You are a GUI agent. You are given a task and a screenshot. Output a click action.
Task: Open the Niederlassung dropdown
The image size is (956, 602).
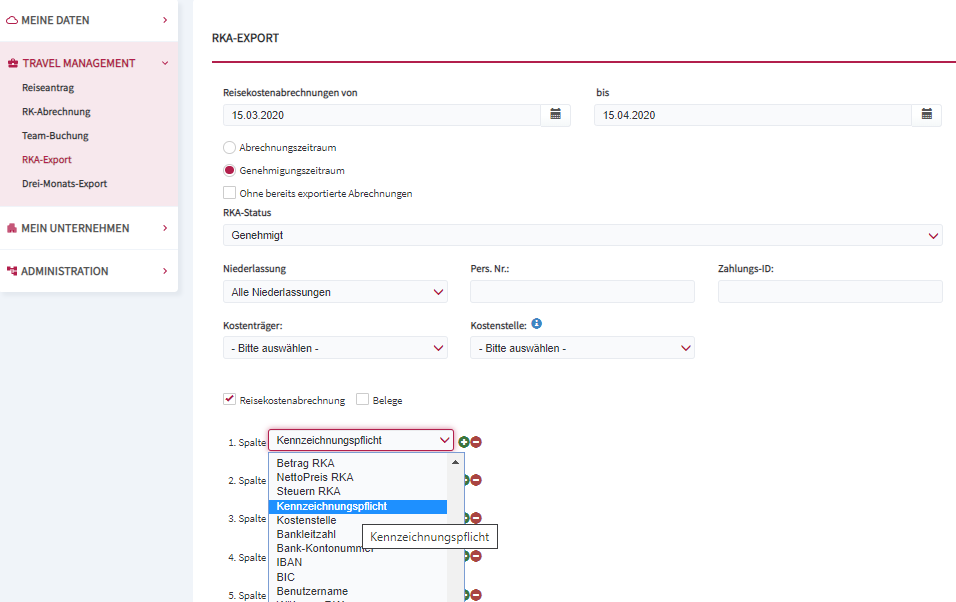[x=335, y=292]
